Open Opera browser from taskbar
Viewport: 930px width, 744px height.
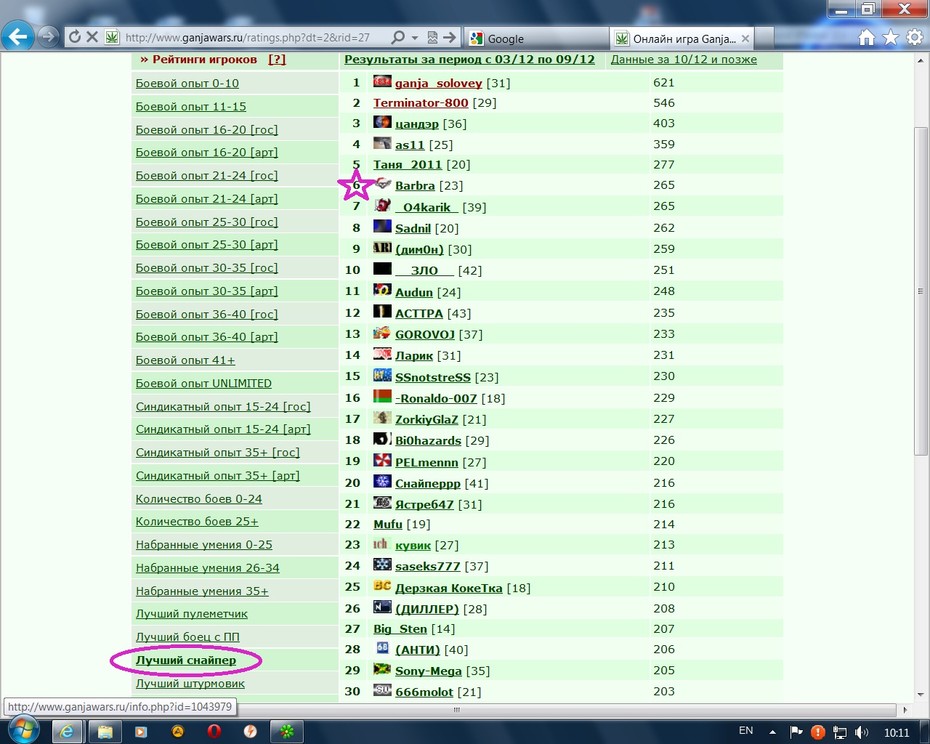click(x=214, y=732)
